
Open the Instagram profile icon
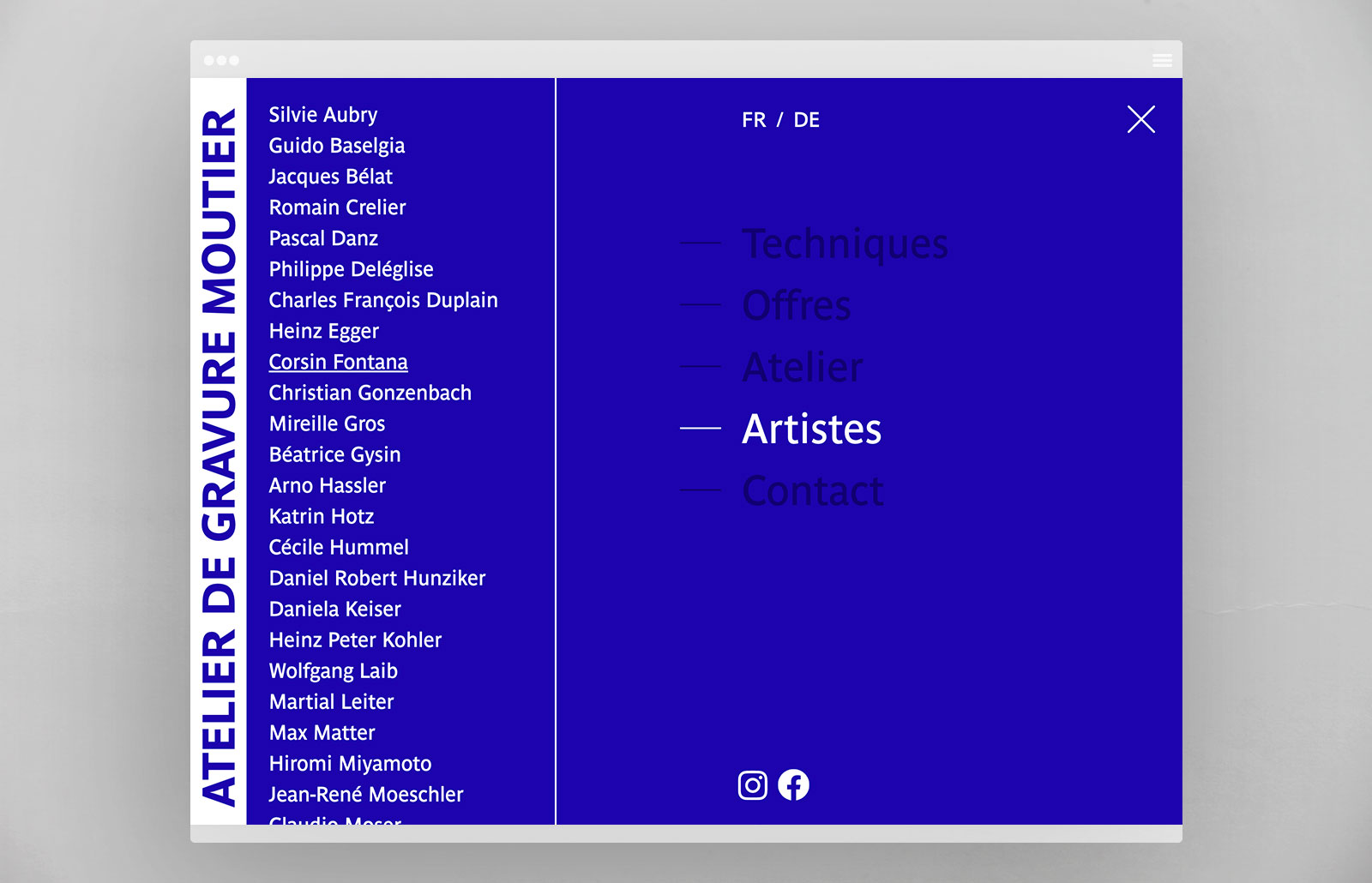tap(752, 785)
